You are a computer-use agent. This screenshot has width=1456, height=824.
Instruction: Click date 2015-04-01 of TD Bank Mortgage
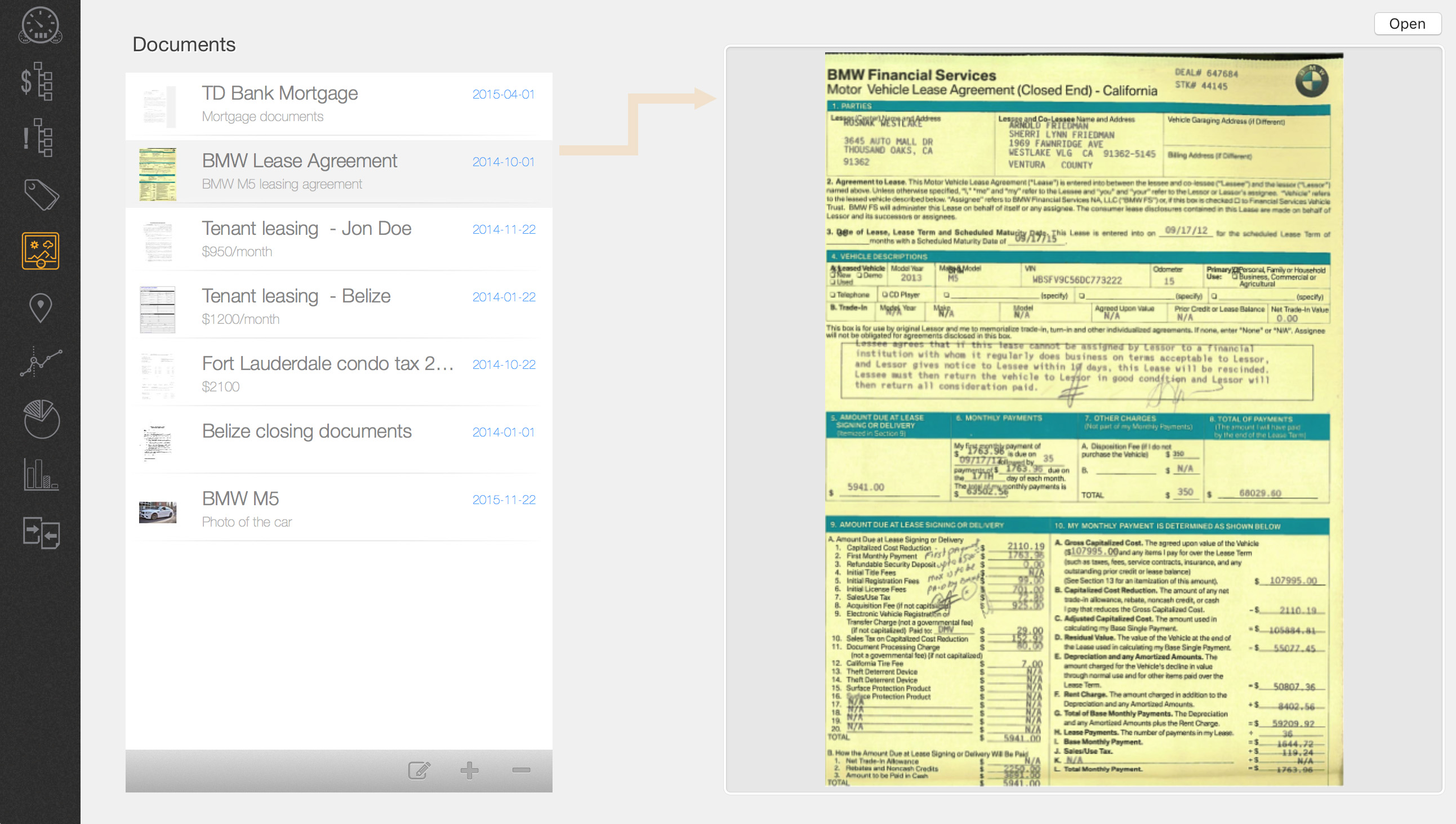pyautogui.click(x=503, y=94)
